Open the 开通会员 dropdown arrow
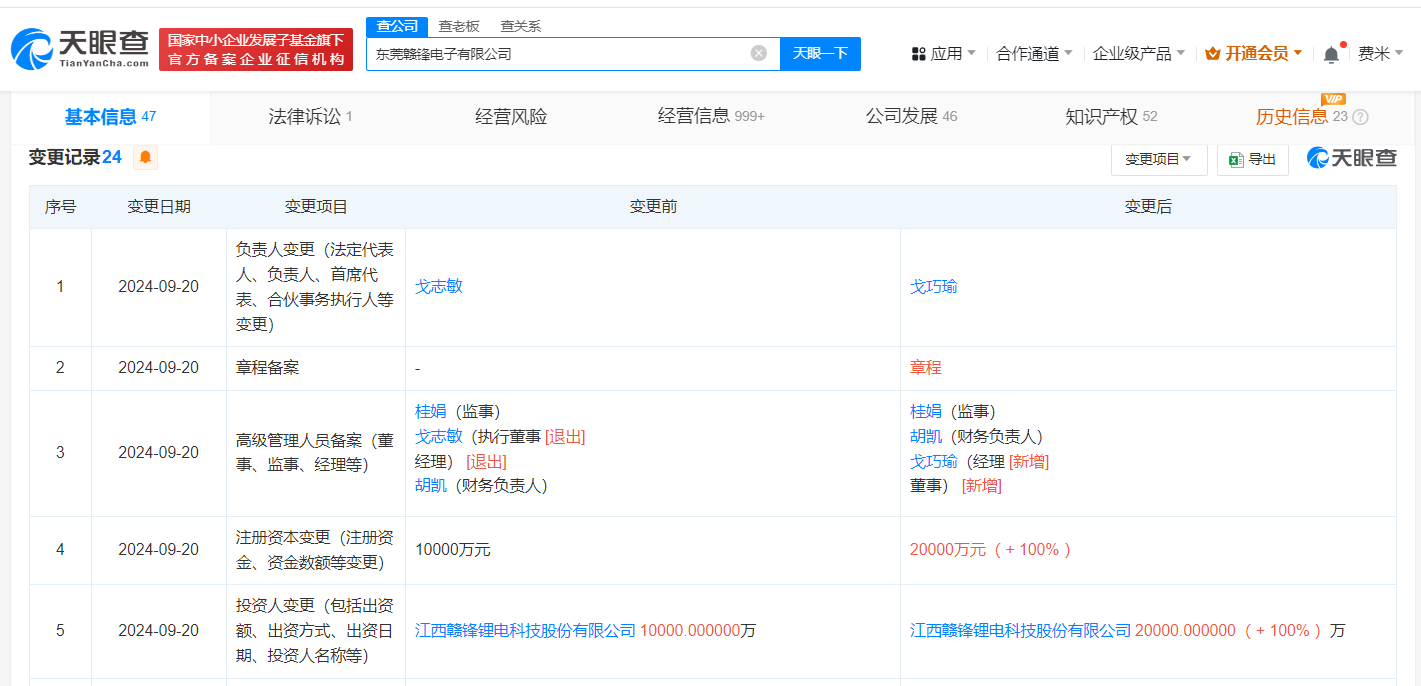This screenshot has height=686, width=1421. coord(1298,53)
